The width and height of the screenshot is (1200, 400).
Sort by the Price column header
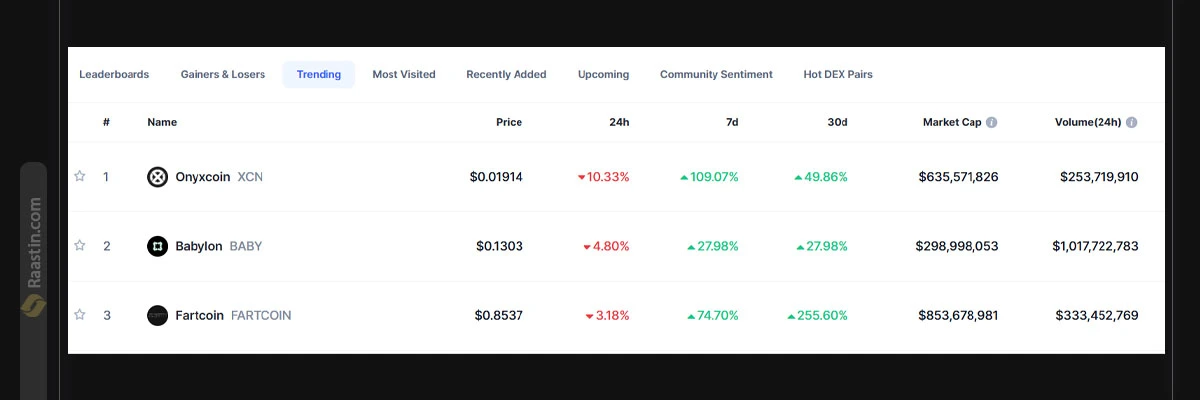click(x=509, y=122)
